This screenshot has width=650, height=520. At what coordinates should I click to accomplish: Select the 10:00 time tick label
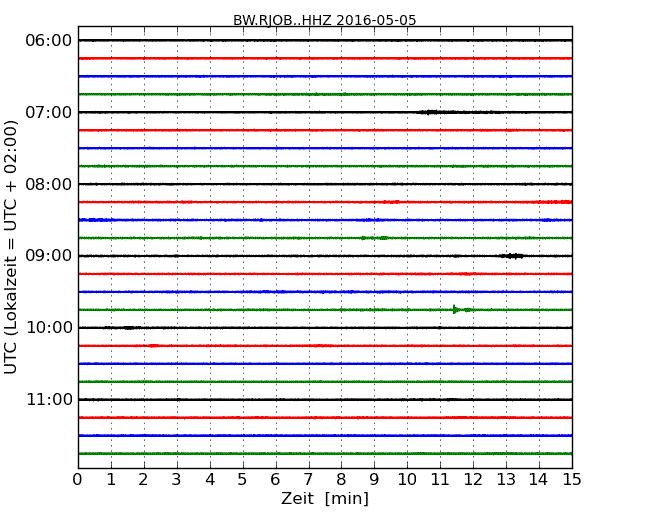(x=49, y=328)
